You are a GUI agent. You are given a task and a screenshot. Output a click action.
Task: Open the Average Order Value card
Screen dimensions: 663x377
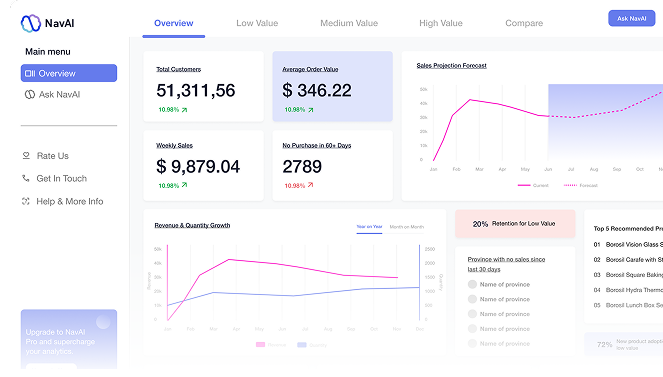click(332, 87)
